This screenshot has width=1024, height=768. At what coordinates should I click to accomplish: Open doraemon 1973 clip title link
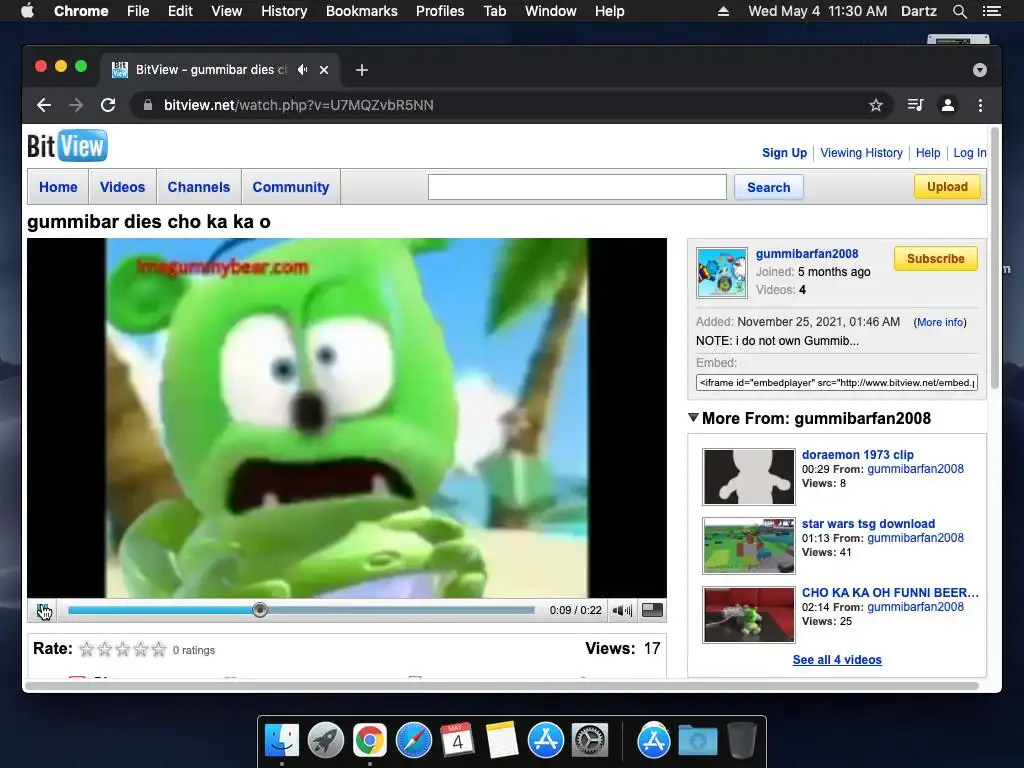point(857,455)
